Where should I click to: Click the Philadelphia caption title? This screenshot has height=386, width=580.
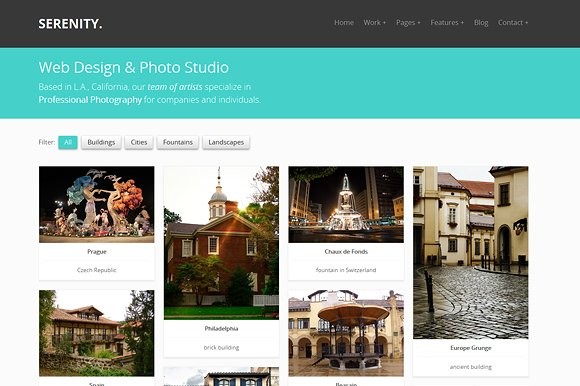point(221,328)
